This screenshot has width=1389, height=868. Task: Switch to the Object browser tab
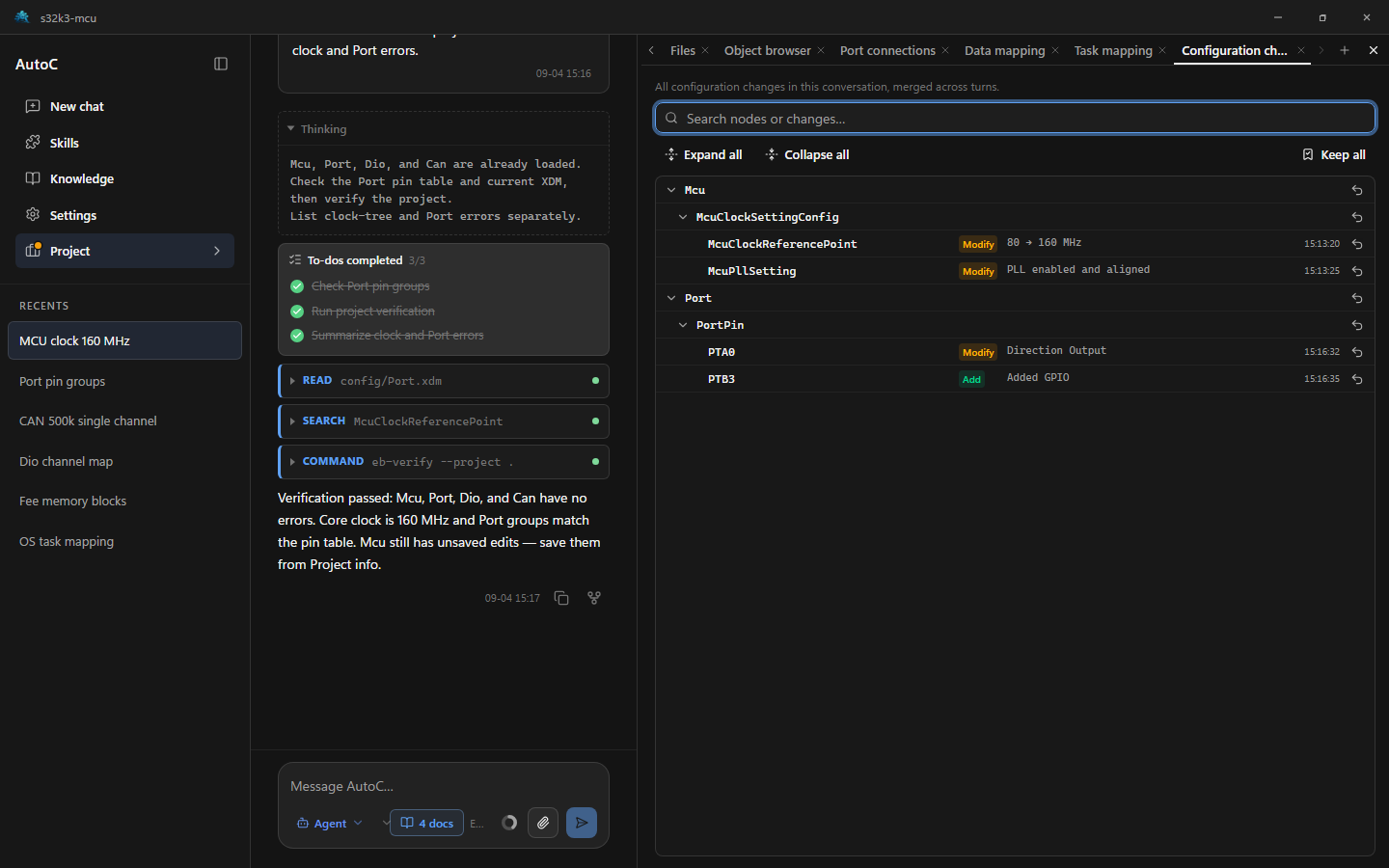768,50
